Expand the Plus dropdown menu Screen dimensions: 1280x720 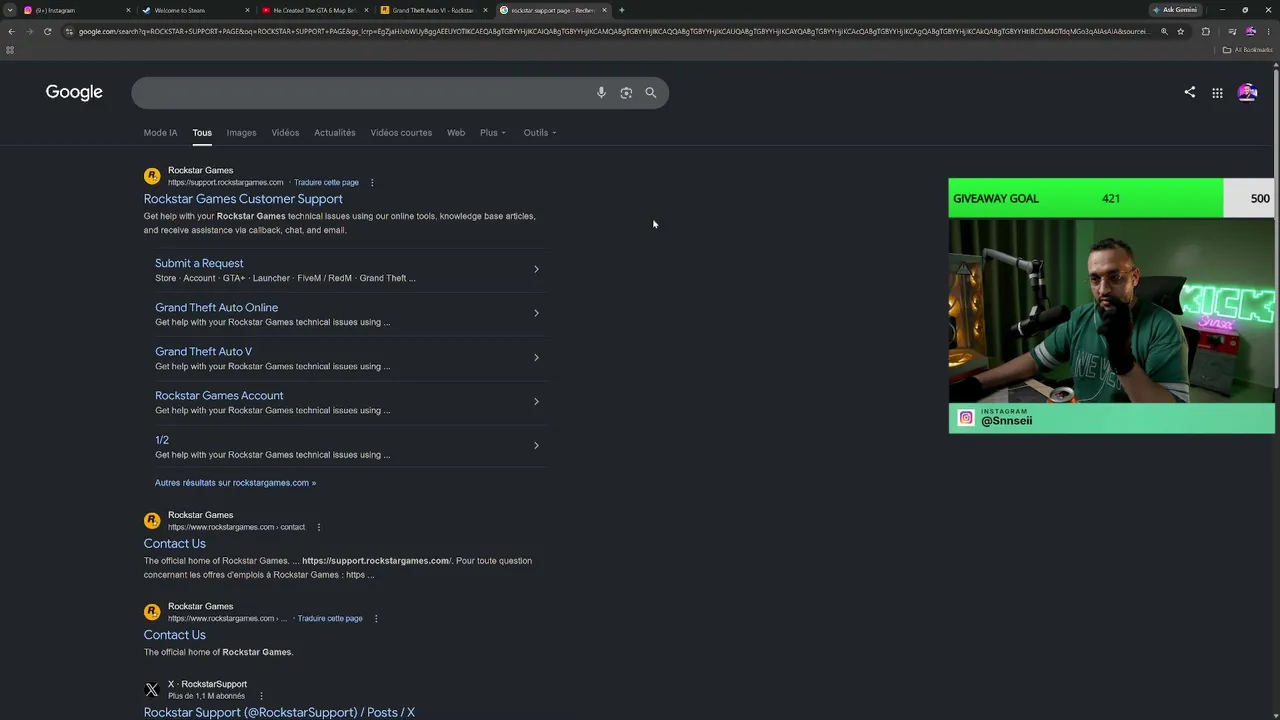493,133
